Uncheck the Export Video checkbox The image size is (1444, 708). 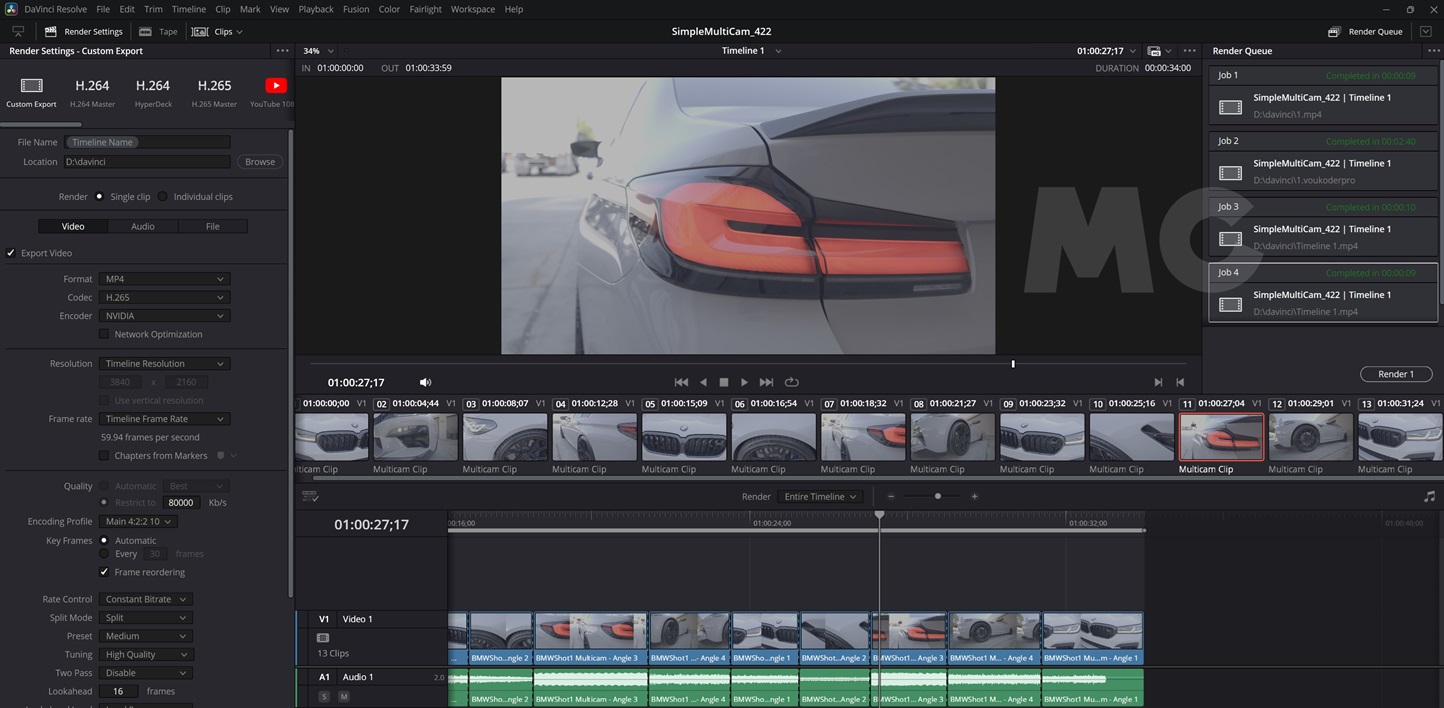click(x=11, y=253)
